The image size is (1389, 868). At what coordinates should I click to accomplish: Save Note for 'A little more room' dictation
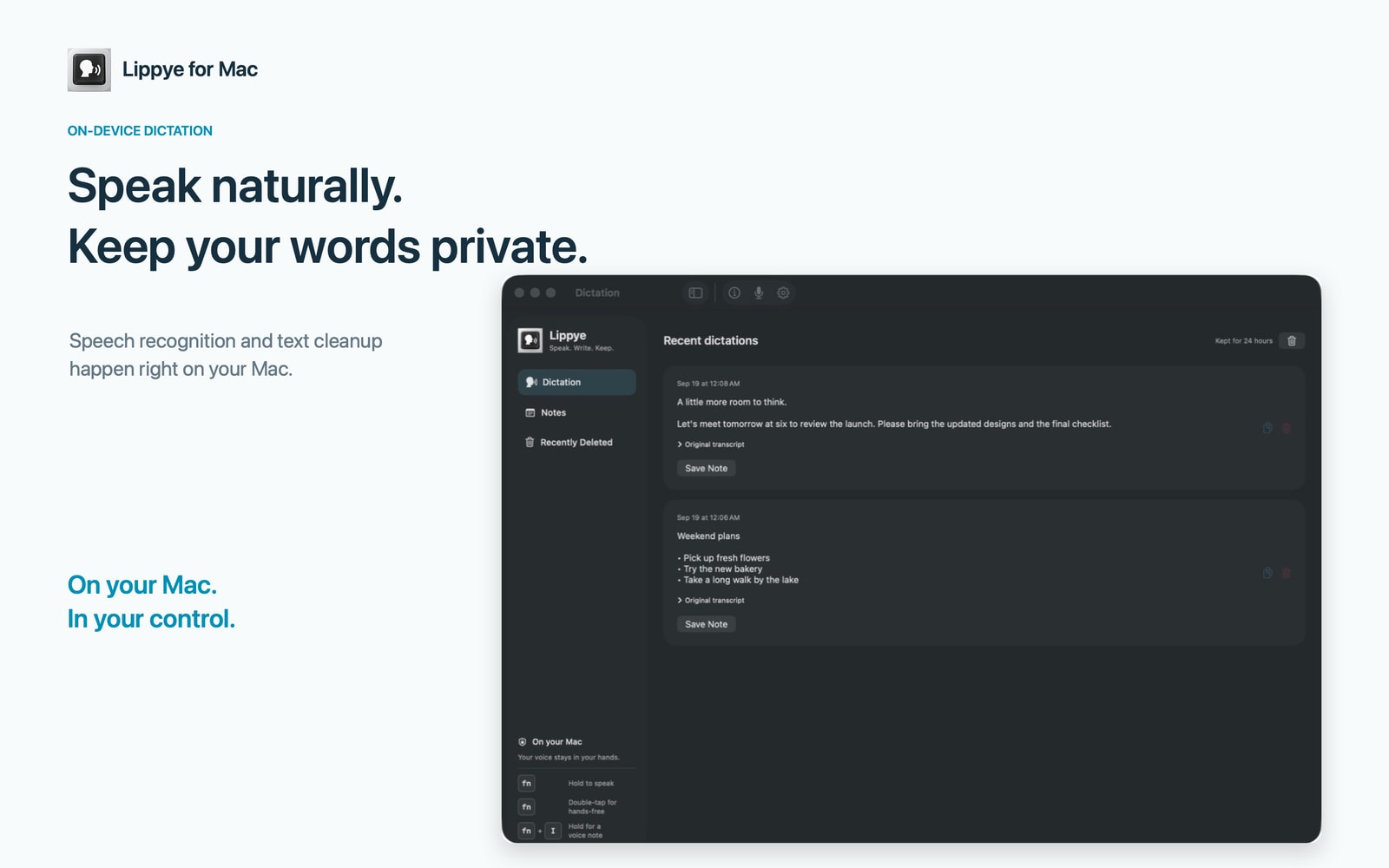706,469
